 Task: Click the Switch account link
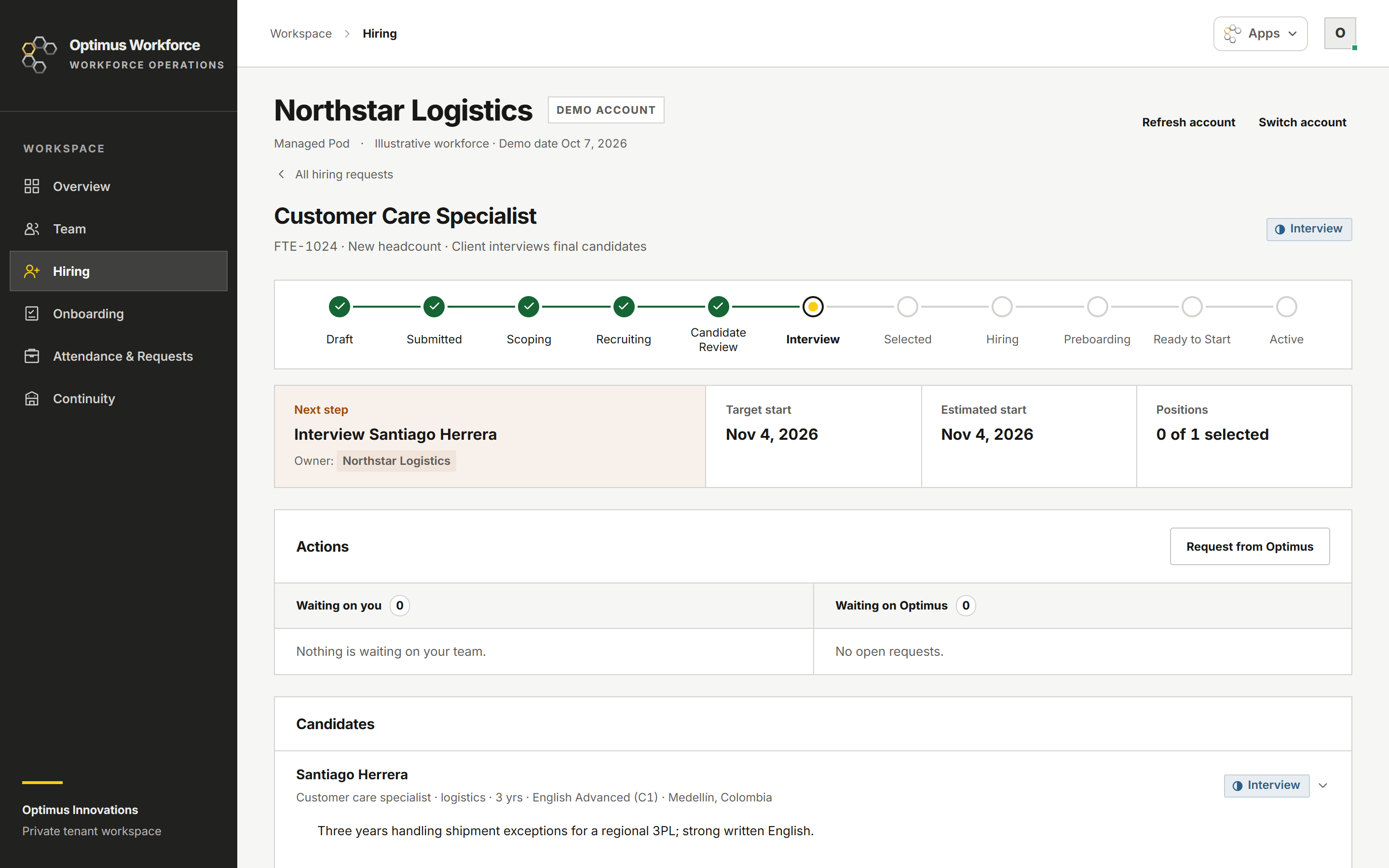(x=1302, y=122)
